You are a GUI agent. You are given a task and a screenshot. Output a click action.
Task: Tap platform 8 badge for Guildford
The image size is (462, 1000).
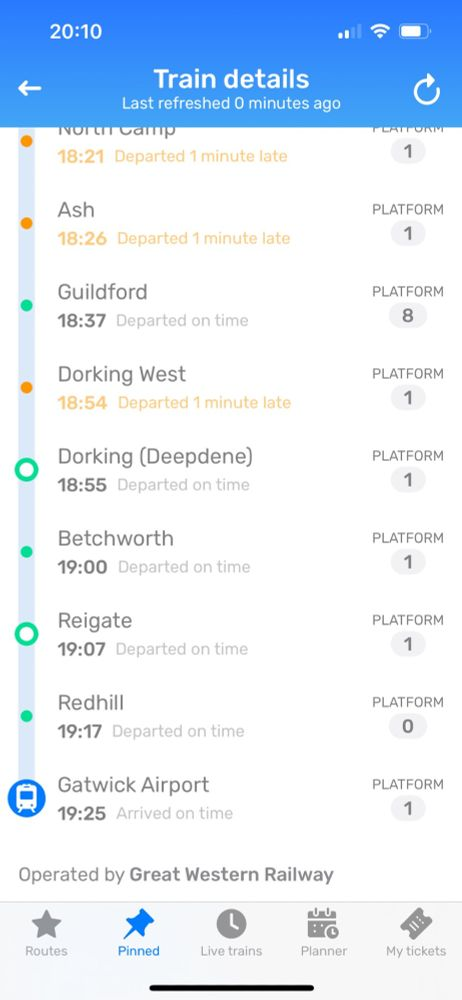point(408,316)
